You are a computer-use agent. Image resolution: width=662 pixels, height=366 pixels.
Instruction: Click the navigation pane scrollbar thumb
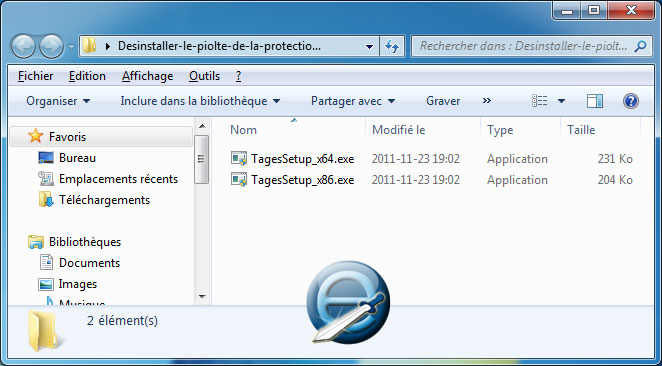(x=202, y=159)
